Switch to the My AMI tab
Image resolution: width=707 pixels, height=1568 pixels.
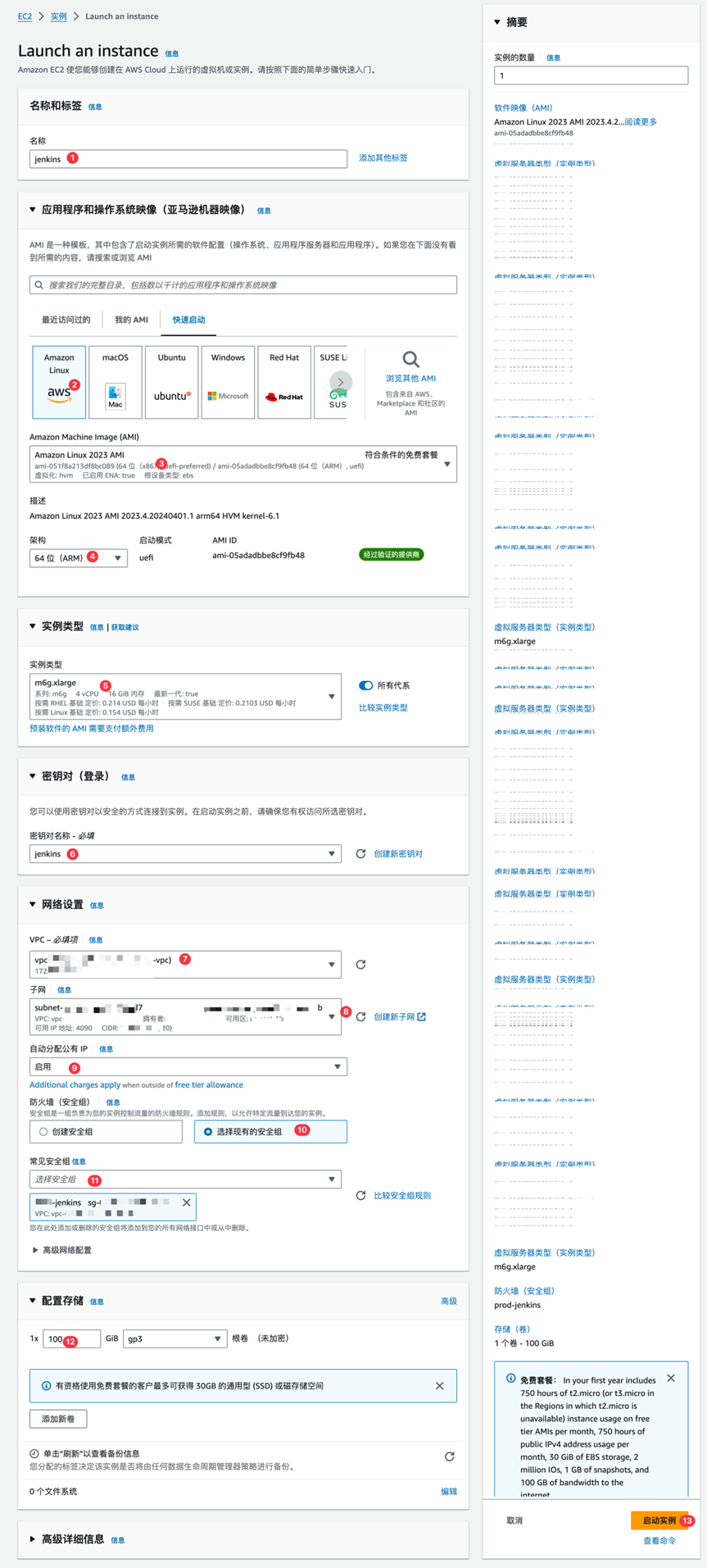pos(131,320)
